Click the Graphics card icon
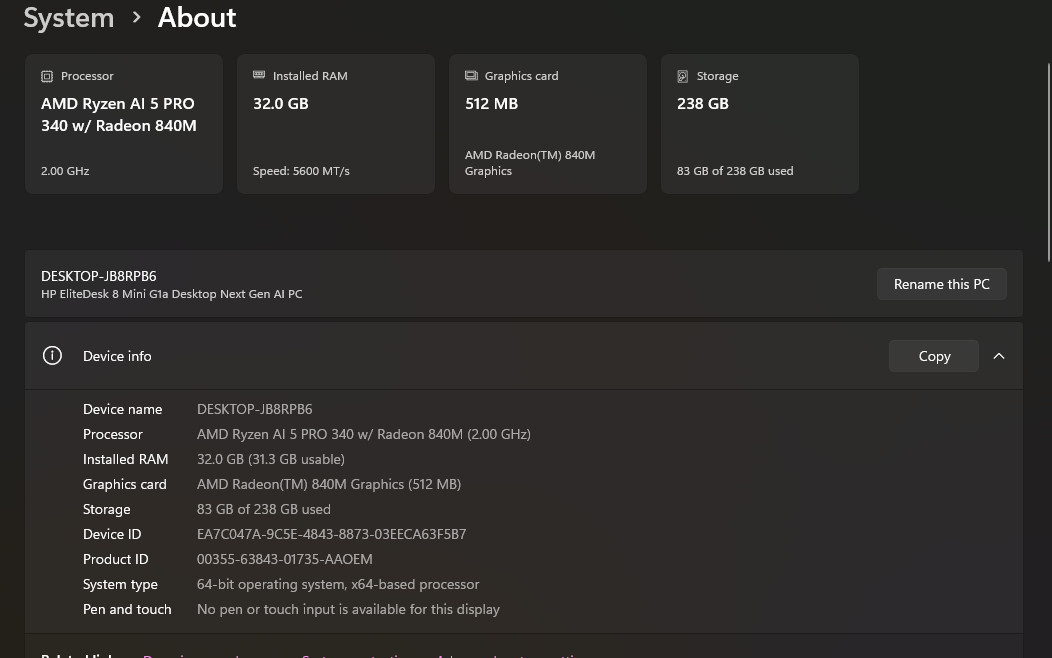The width and height of the screenshot is (1052, 658). 471,76
